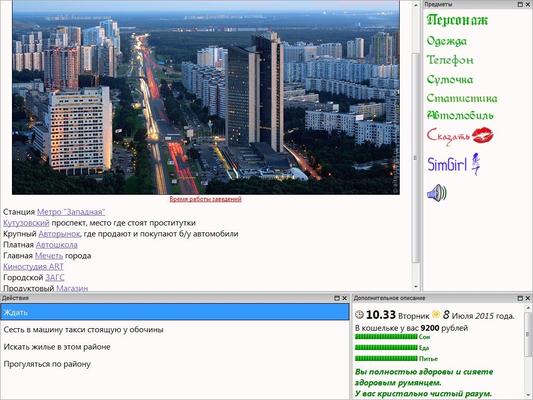Click the Питье drink progress bar
This screenshot has height=400, width=533.
386,358
